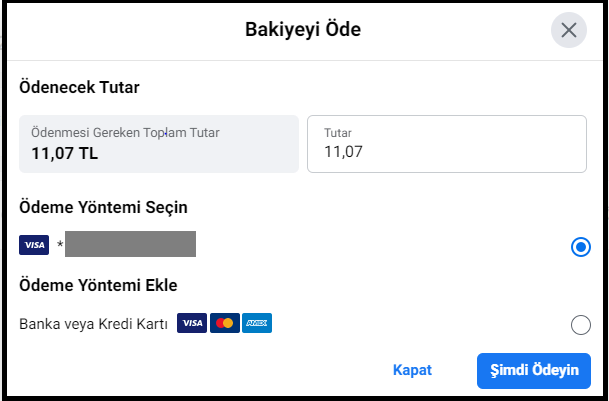Viewport: 609px width, 401px height.
Task: Click the 11,07 TL total amount
Action: tap(64, 154)
